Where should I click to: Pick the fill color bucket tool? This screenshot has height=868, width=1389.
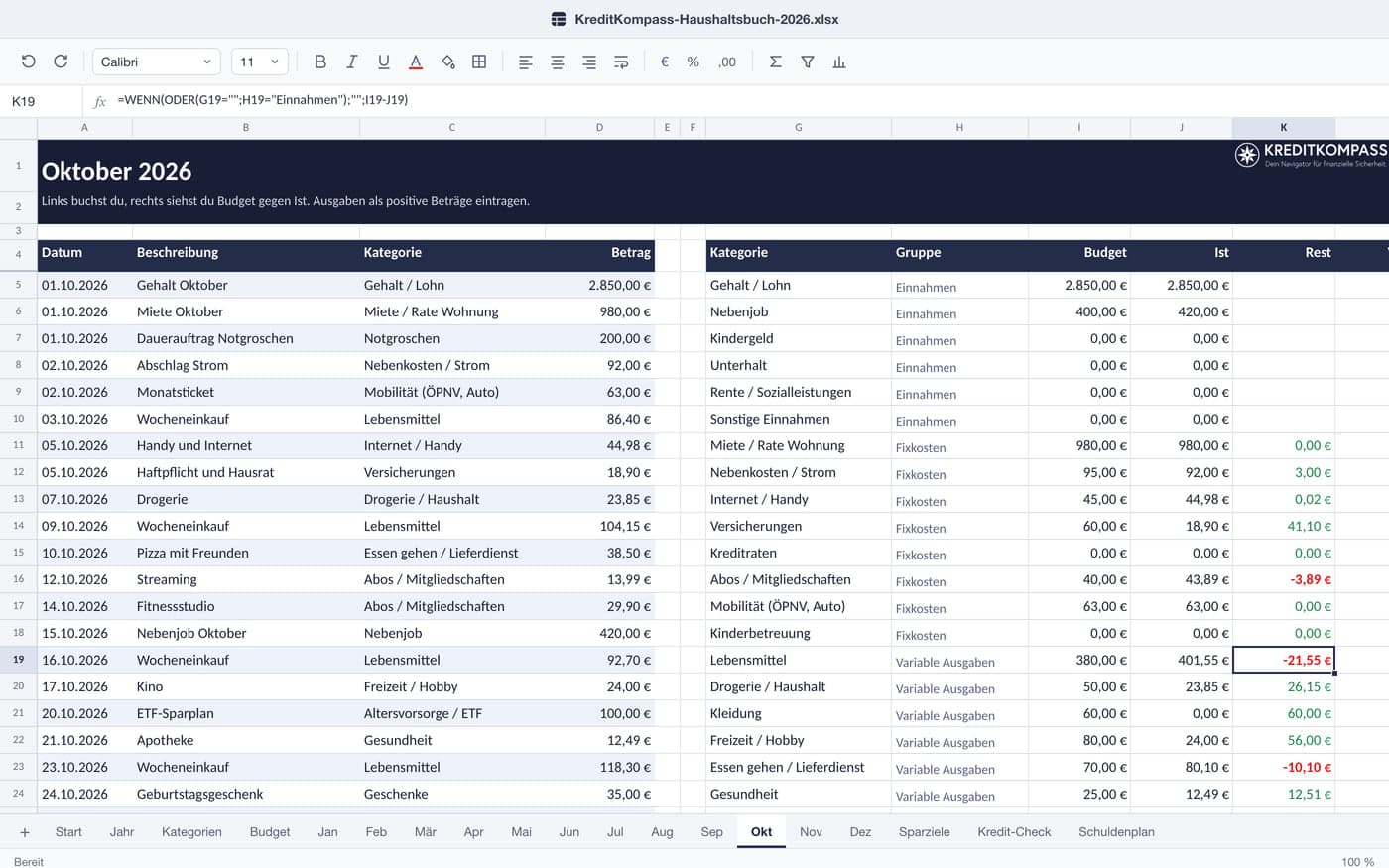pos(447,62)
